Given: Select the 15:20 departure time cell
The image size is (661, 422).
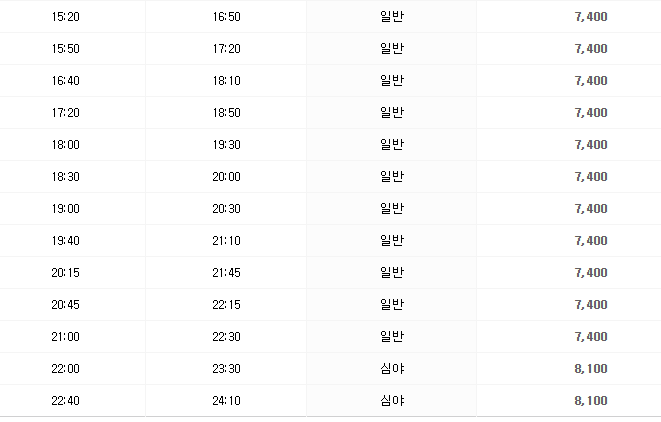Looking at the screenshot, I should (x=65, y=16).
